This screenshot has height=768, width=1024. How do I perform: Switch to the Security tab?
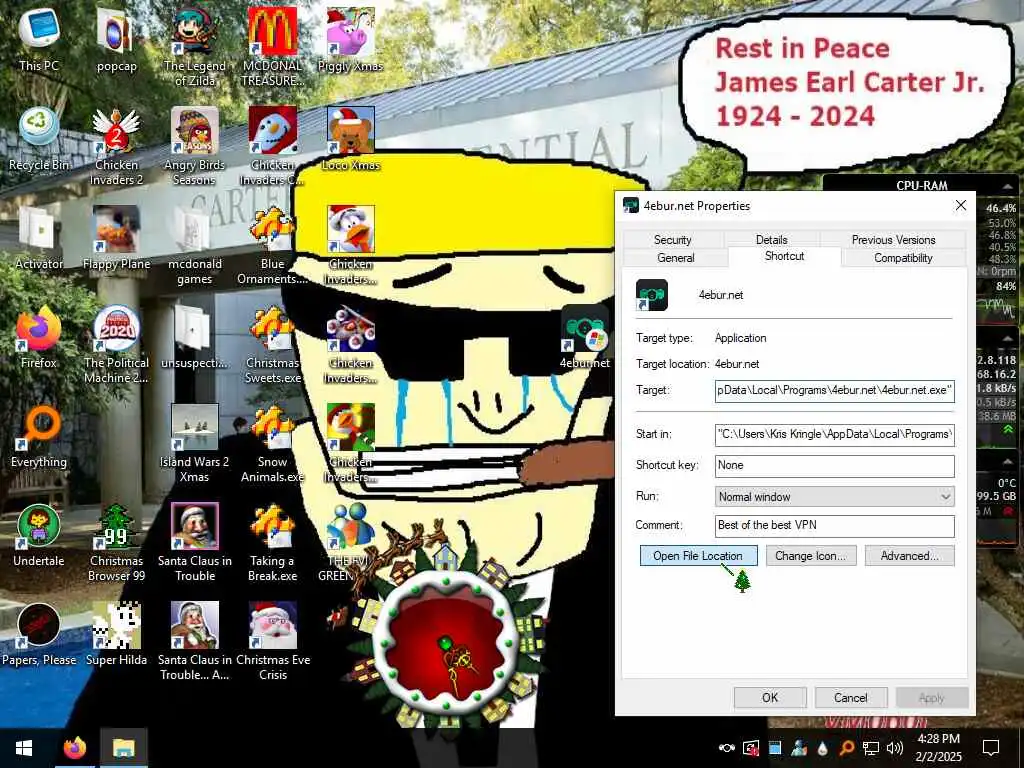(x=673, y=240)
